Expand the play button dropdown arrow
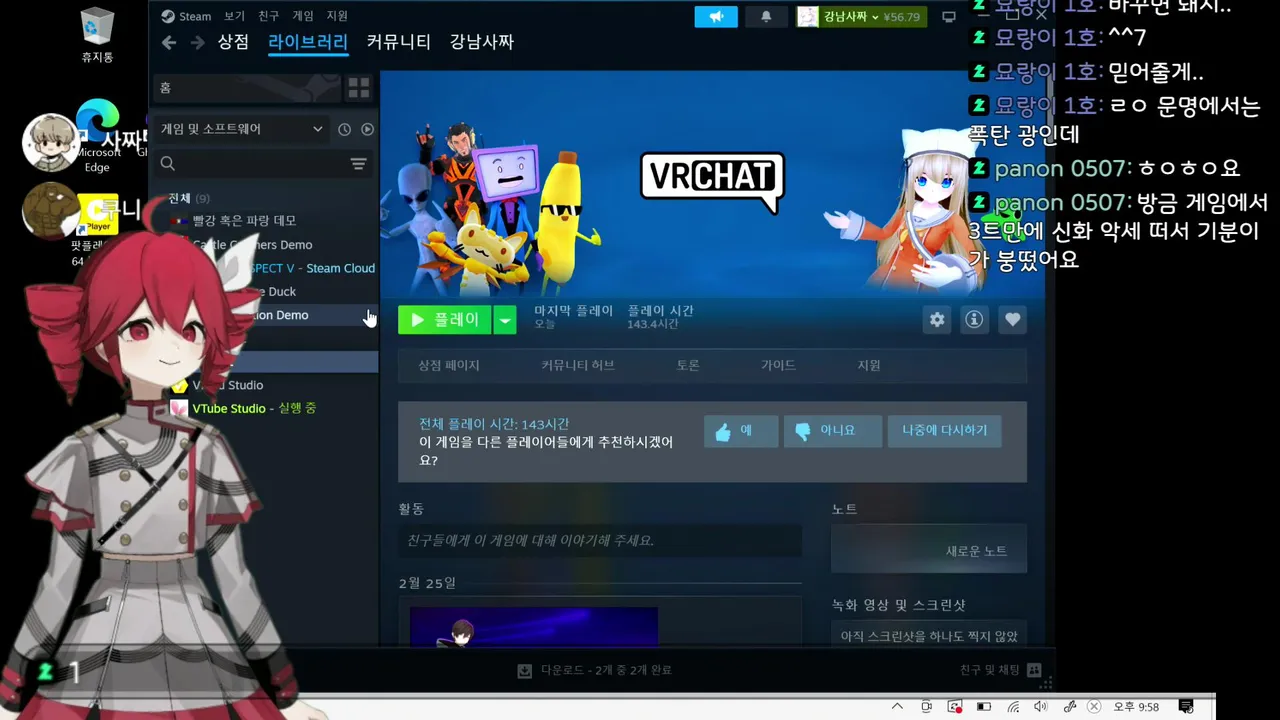This screenshot has height=720, width=1280. click(505, 320)
